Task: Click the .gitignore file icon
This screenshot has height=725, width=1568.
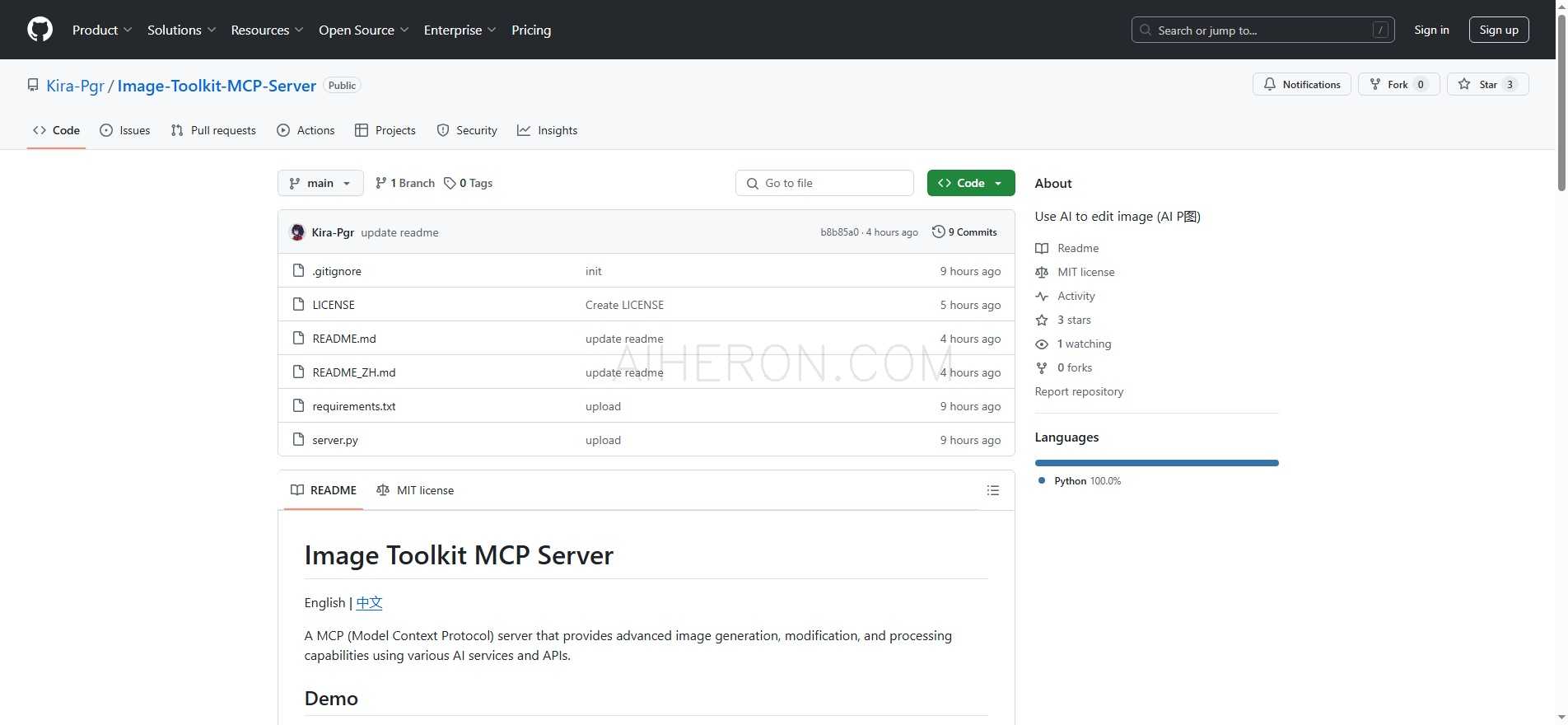Action: 299,271
